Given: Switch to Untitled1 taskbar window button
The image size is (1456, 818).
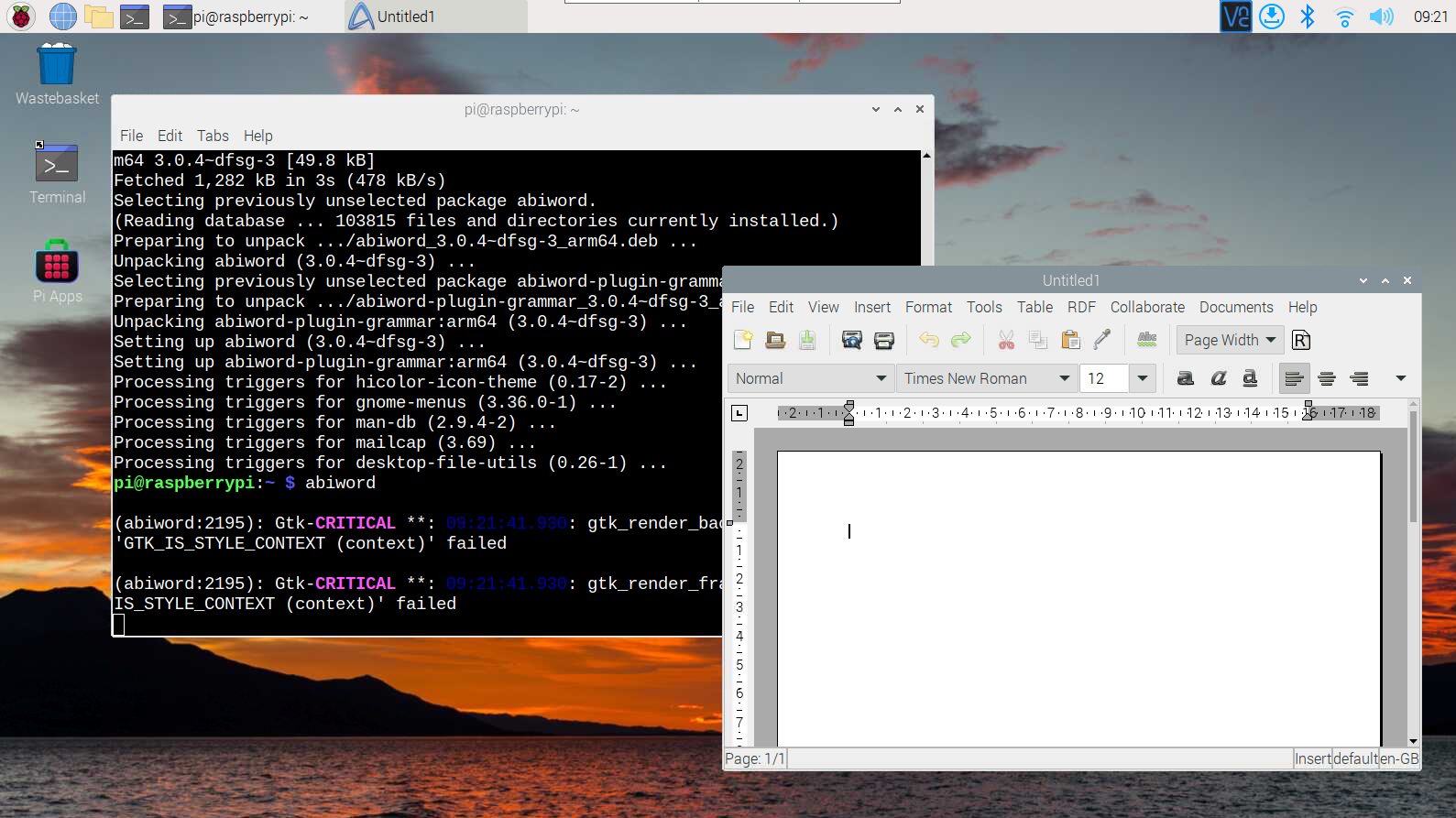Looking at the screenshot, I should pyautogui.click(x=435, y=16).
